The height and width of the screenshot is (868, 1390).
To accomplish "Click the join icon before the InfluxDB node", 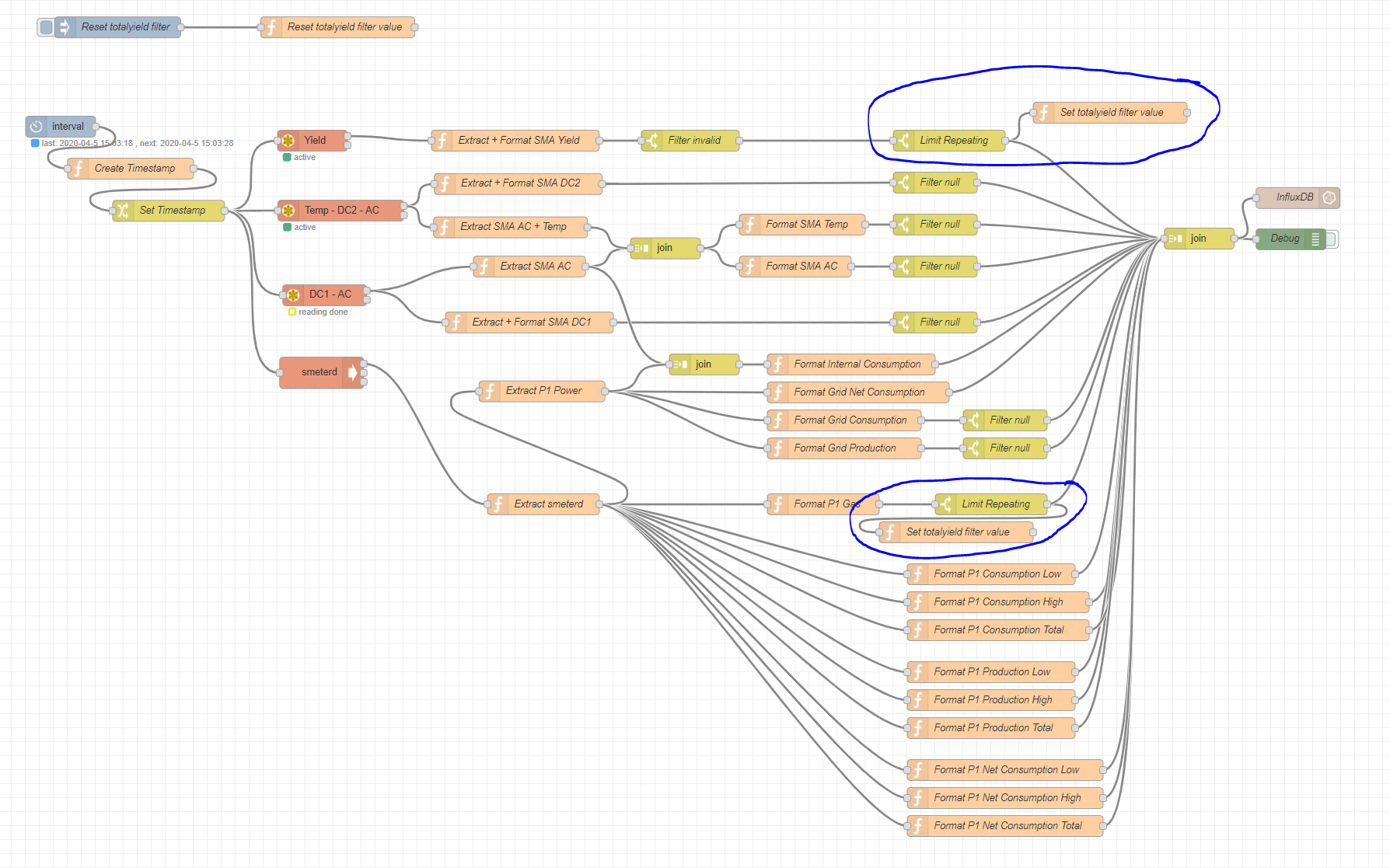I will pos(1174,239).
